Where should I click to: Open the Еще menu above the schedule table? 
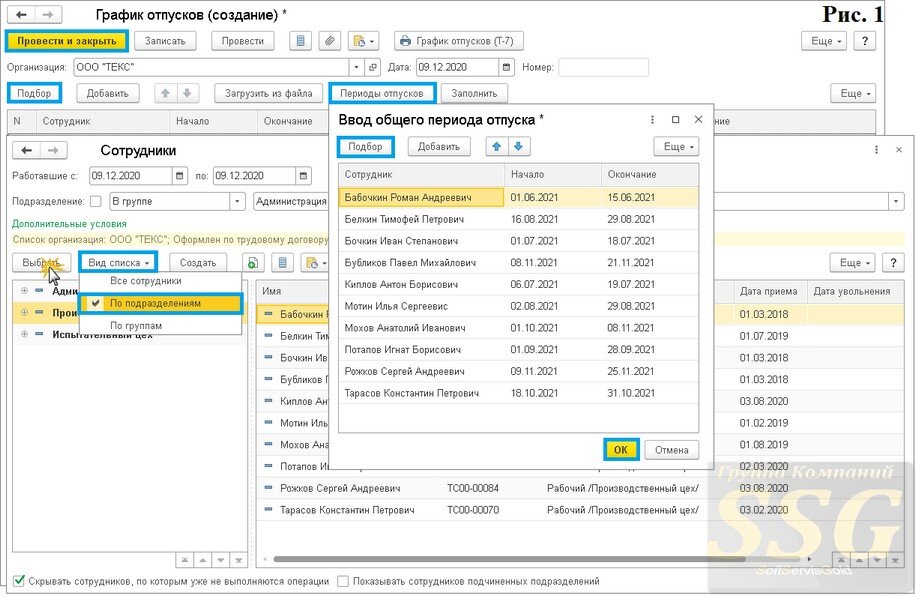853,93
